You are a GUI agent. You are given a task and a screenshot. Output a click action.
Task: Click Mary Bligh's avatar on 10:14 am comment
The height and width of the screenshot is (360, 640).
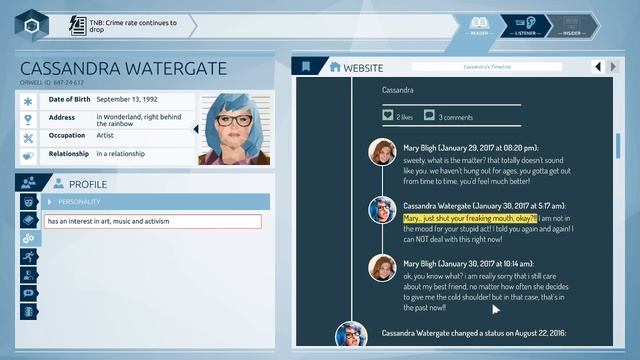[x=382, y=268]
